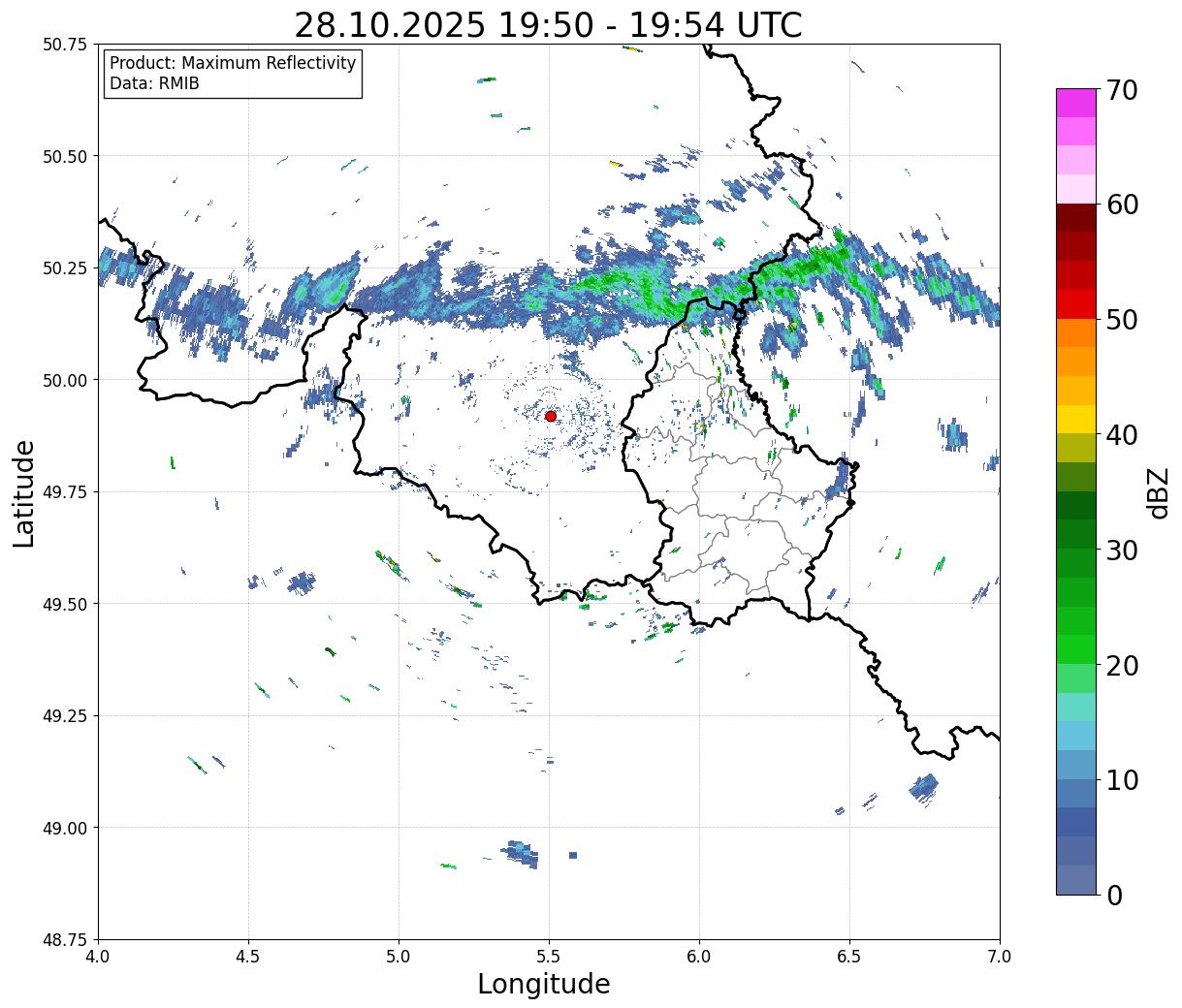Click the colorbar tick label 30
The height and width of the screenshot is (1008, 1182).
coord(1123,550)
